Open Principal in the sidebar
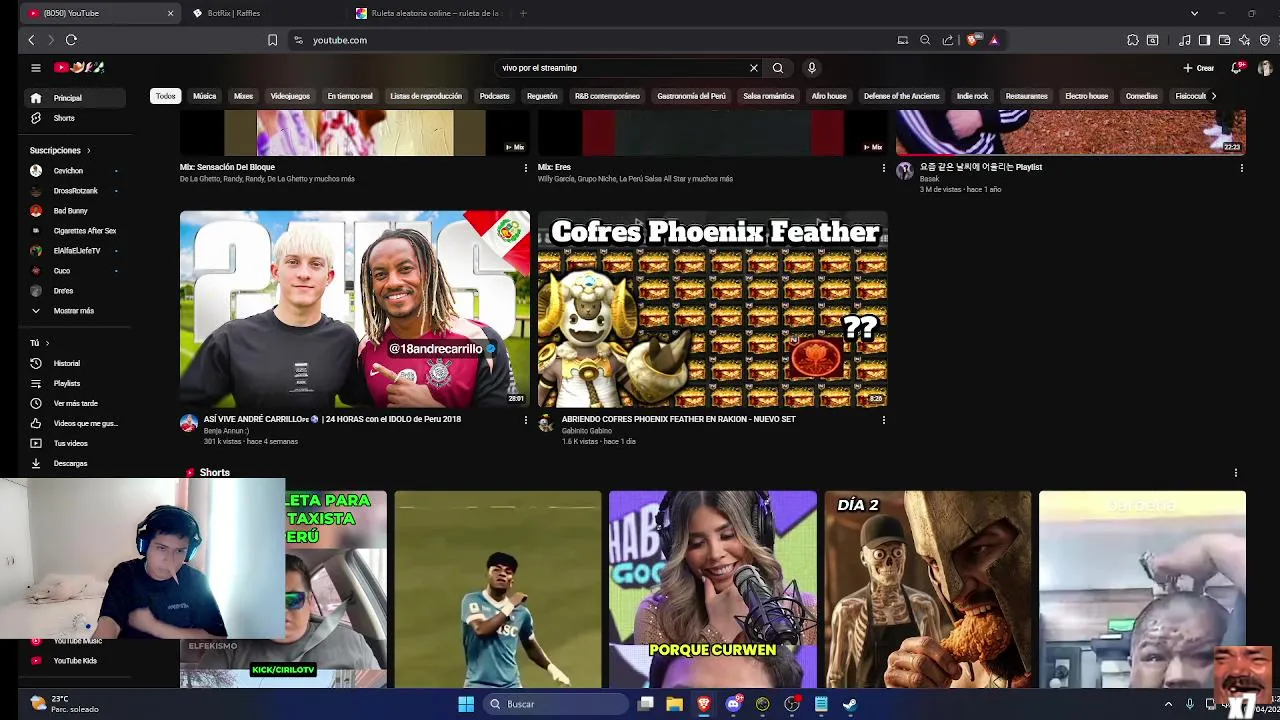This screenshot has width=1280, height=720. click(75, 98)
